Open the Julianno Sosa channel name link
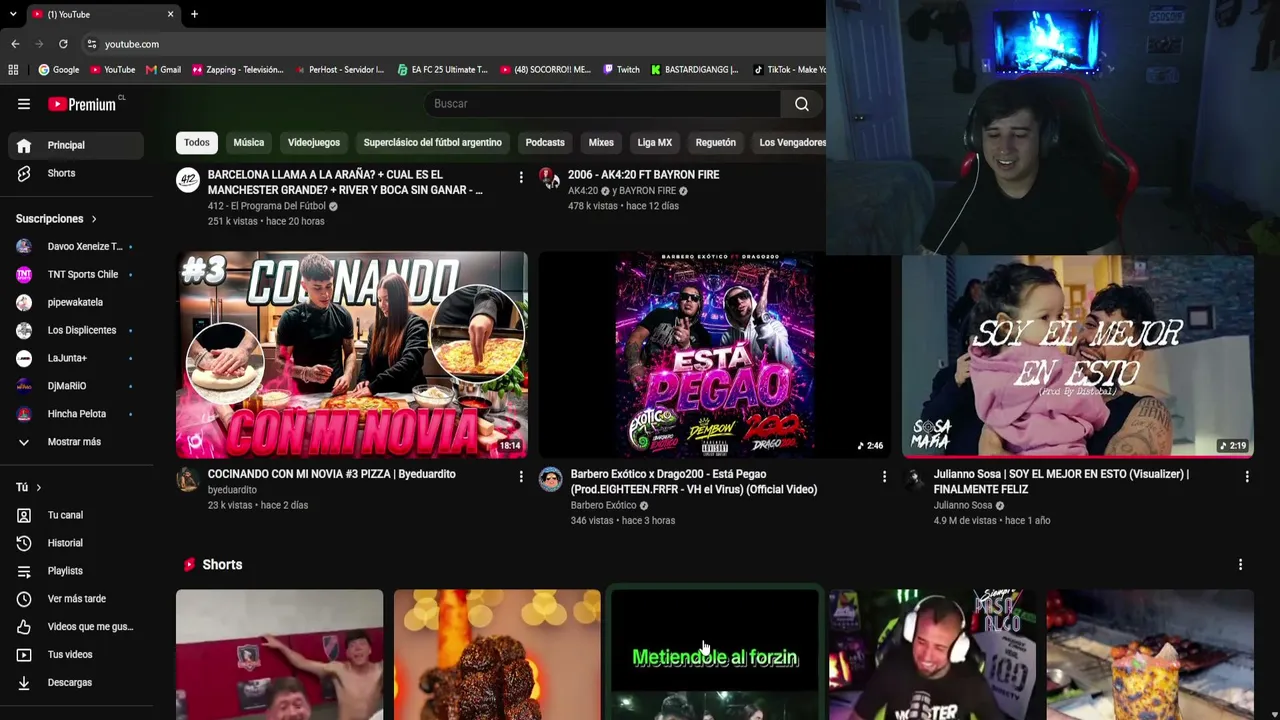 963,505
